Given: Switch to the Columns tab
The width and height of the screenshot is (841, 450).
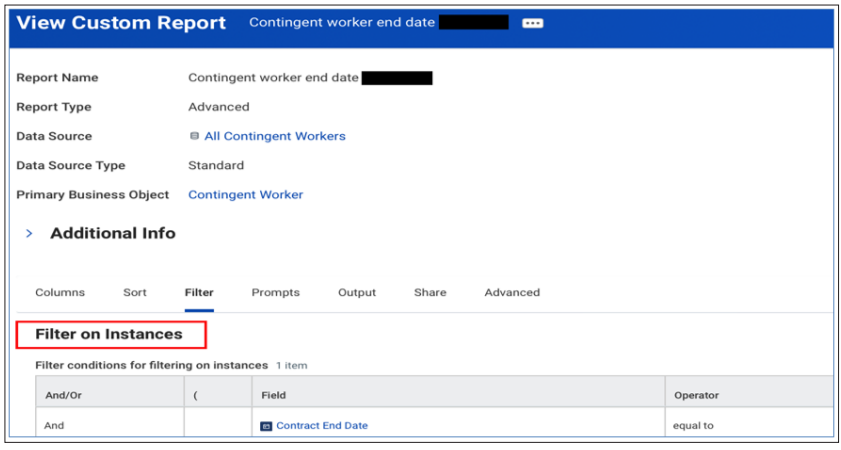Looking at the screenshot, I should (60, 292).
